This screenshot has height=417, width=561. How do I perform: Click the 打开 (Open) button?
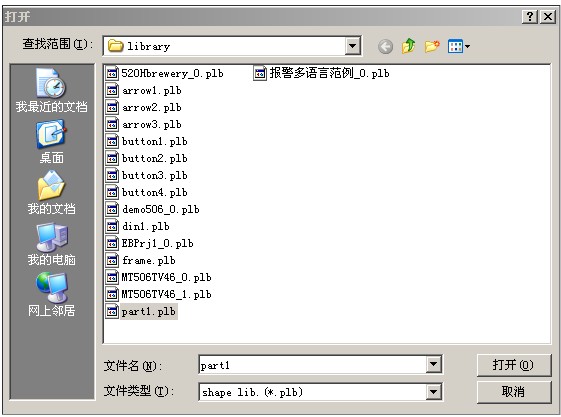(513, 365)
